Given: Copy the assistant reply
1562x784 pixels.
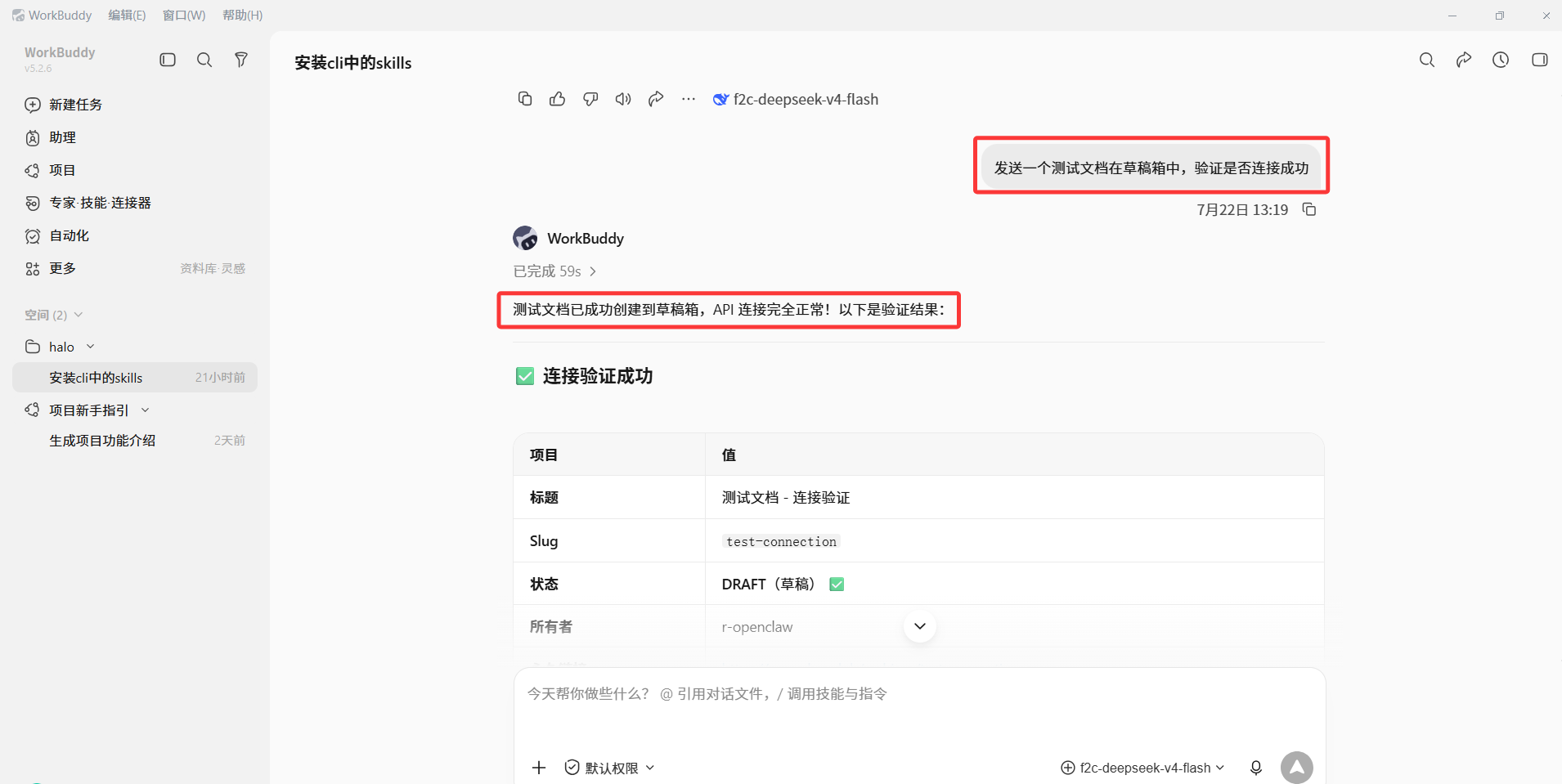Looking at the screenshot, I should tap(525, 99).
